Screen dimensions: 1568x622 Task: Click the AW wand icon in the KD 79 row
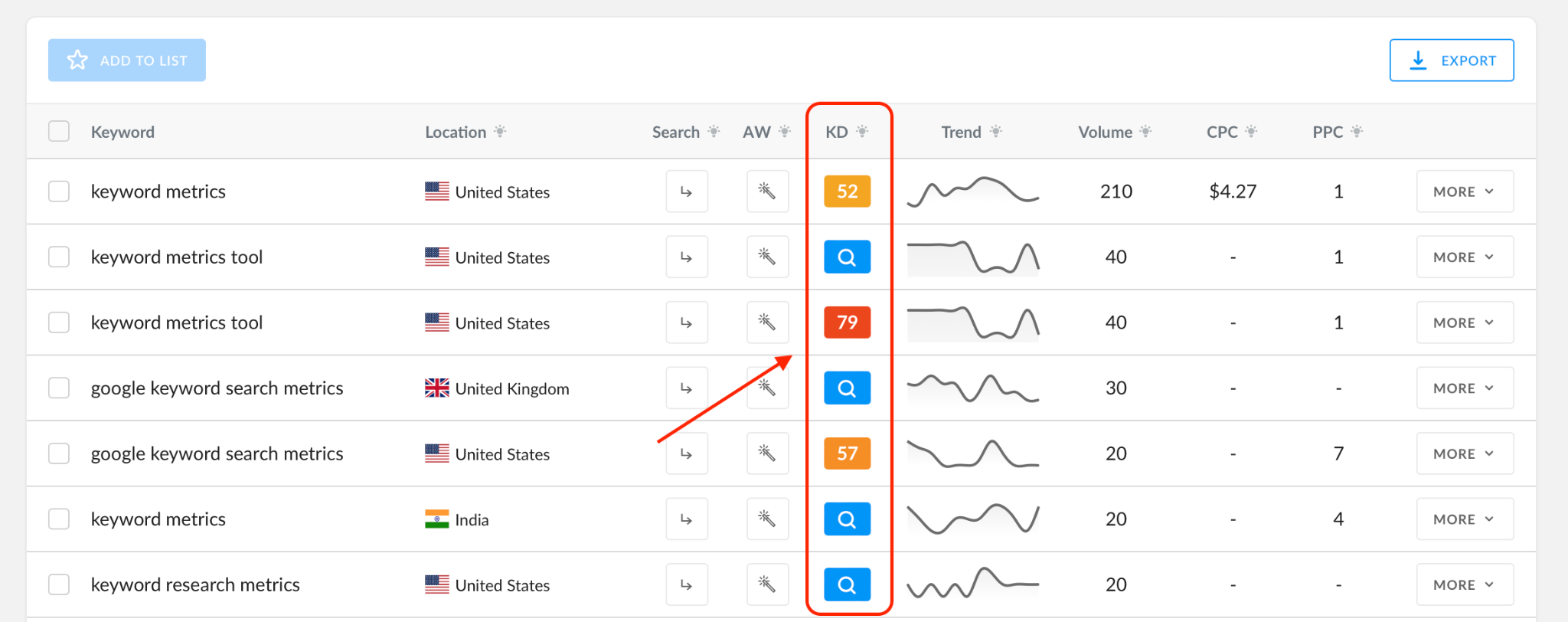767,322
